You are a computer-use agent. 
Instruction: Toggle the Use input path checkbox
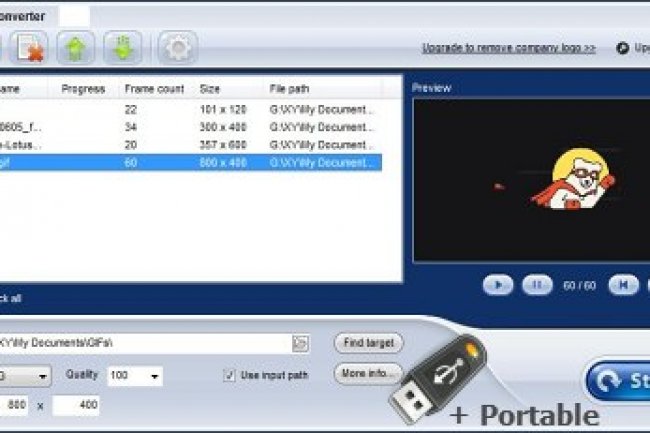(229, 376)
